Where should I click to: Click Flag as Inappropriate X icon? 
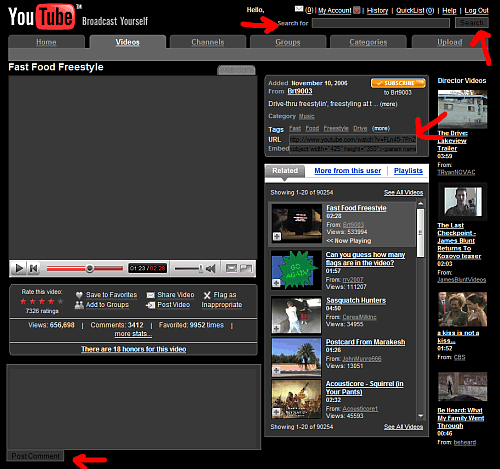pyautogui.click(x=207, y=295)
